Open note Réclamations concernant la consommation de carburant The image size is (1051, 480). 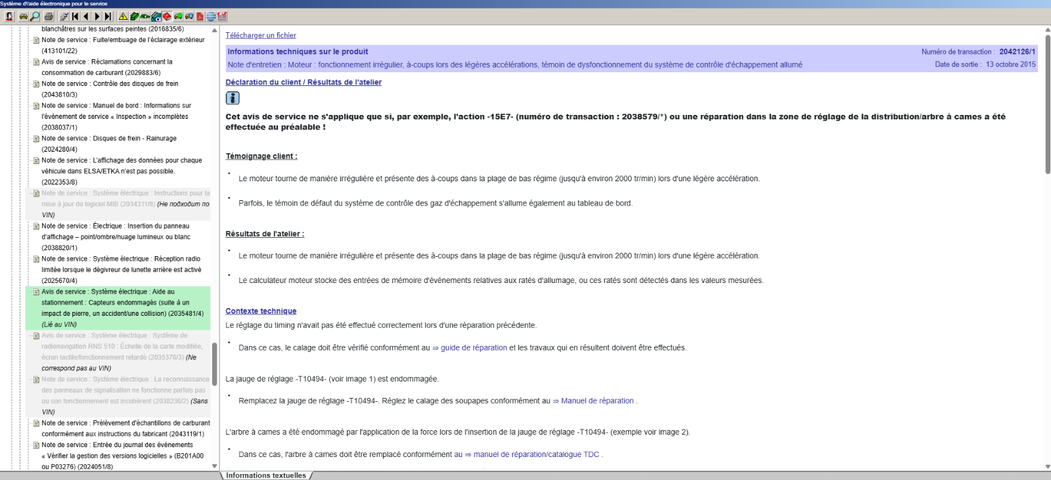pyautogui.click(x=107, y=67)
